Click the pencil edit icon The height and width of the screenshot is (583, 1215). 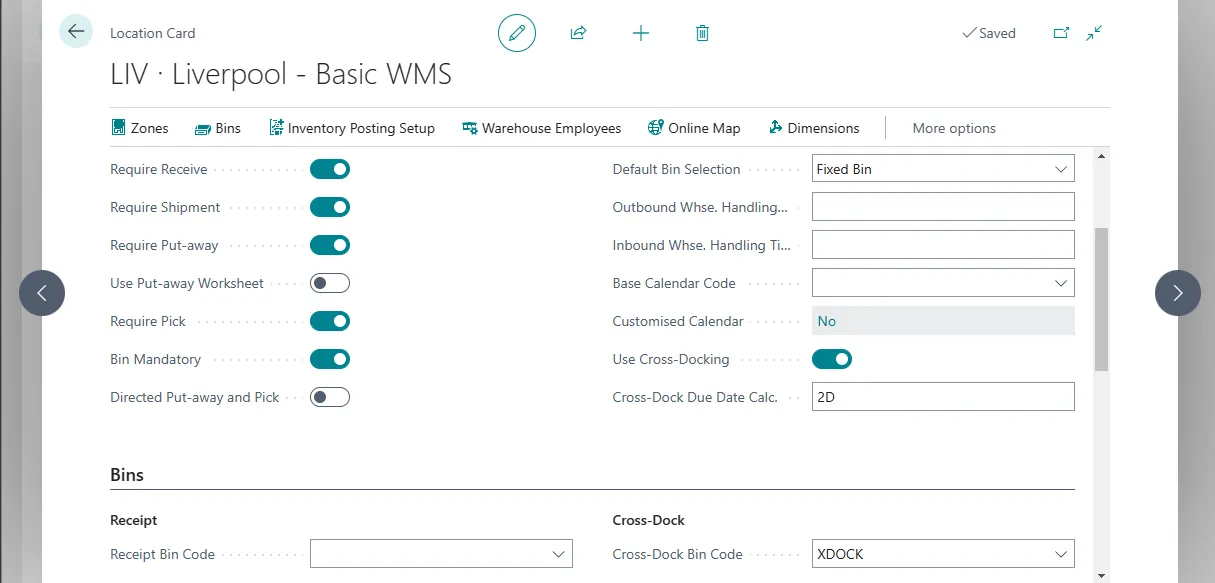[x=517, y=33]
